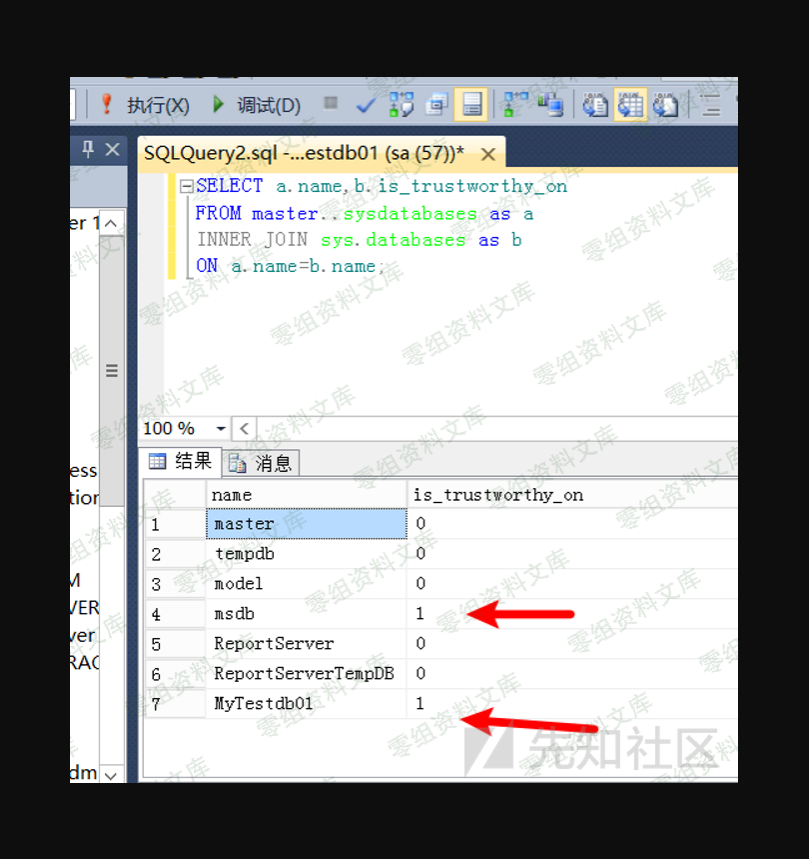Select the results to text icon

click(596, 105)
